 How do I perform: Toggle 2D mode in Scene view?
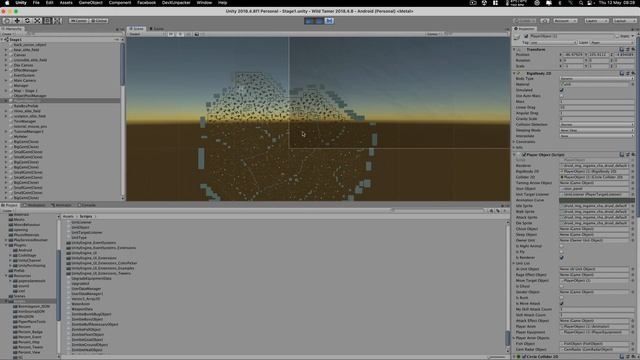pos(171,34)
